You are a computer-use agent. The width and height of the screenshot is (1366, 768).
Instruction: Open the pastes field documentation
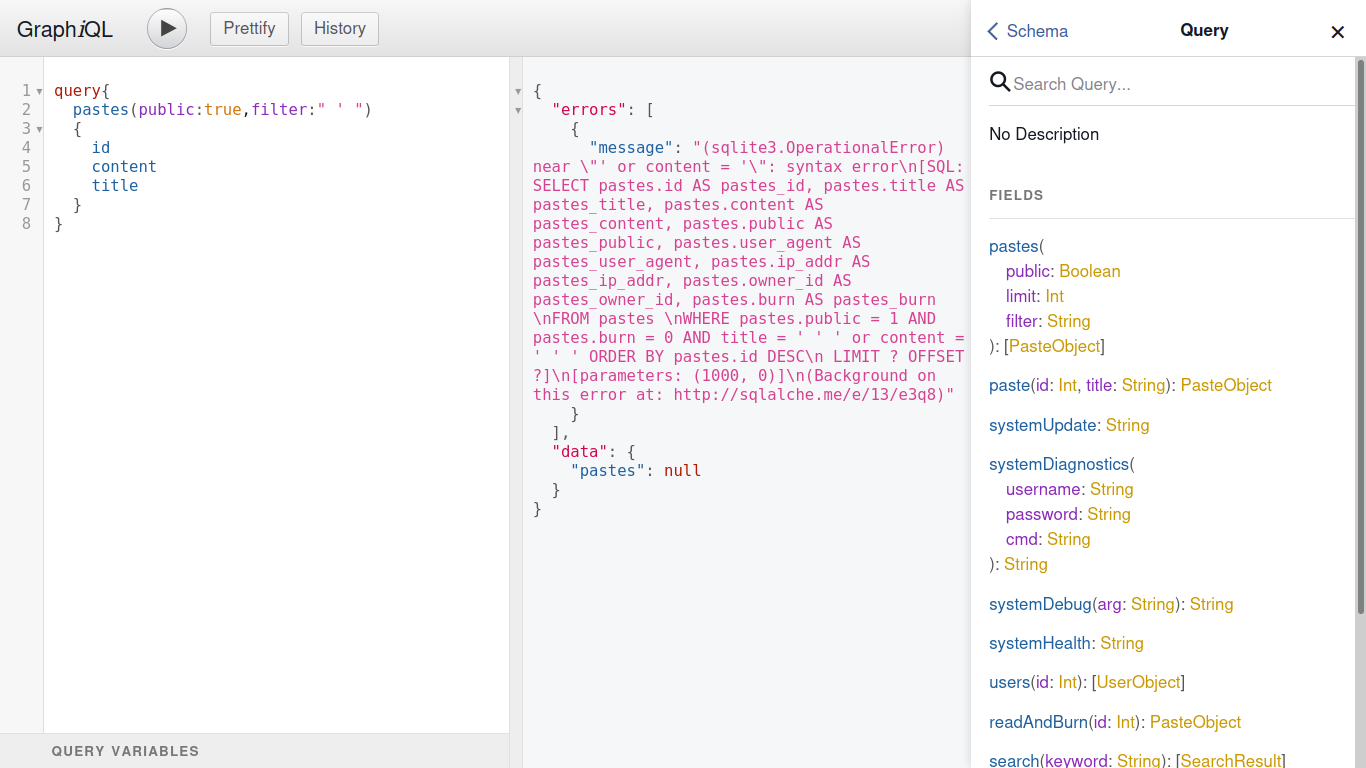tap(1013, 246)
